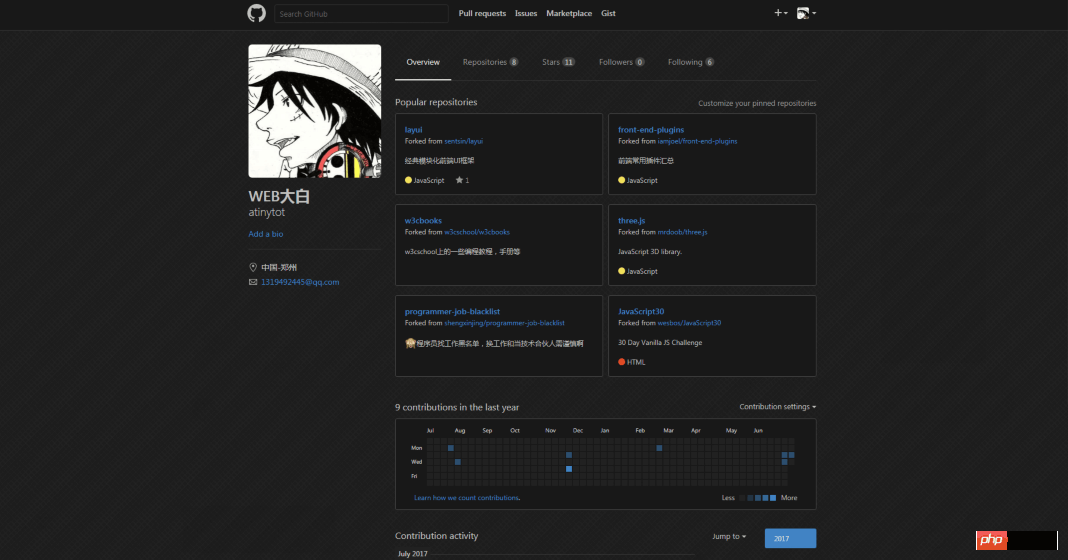This screenshot has height=560, width=1068.
Task: Click the Search GitHub input field
Action: pos(361,13)
